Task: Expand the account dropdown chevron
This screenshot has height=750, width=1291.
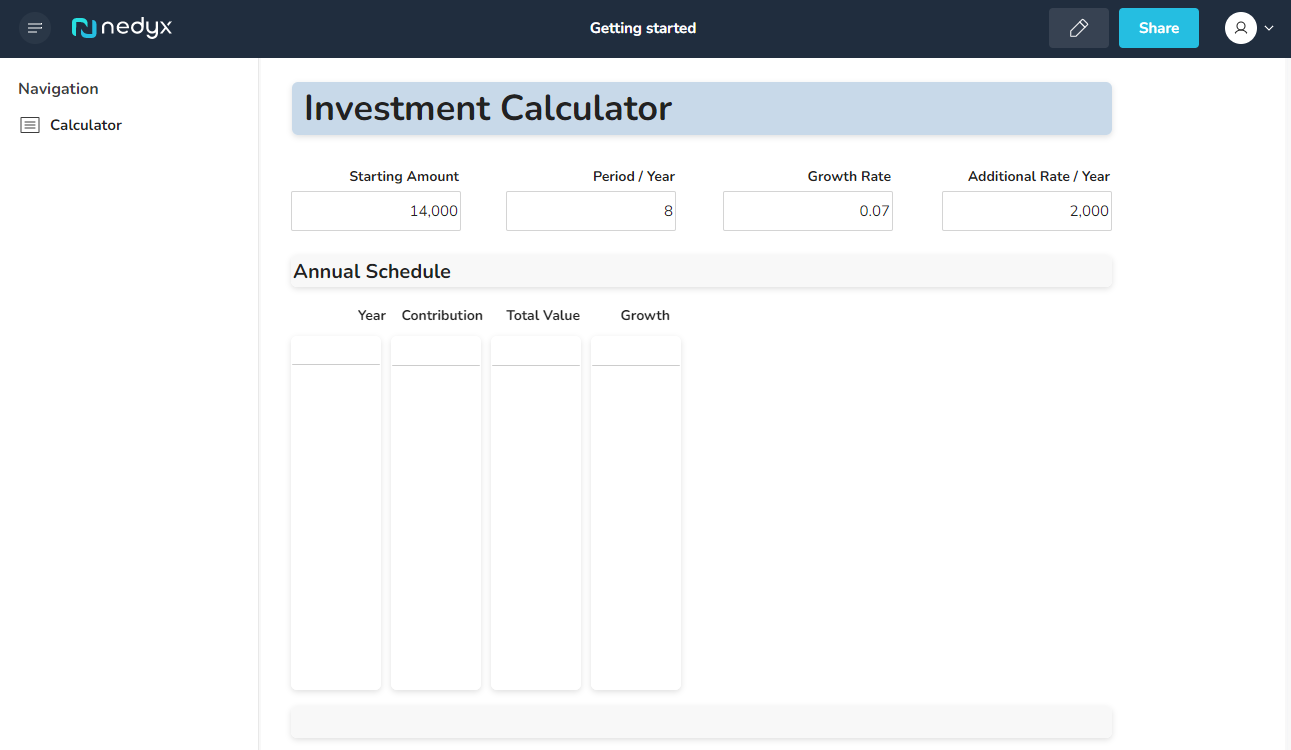Action: click(x=1269, y=28)
